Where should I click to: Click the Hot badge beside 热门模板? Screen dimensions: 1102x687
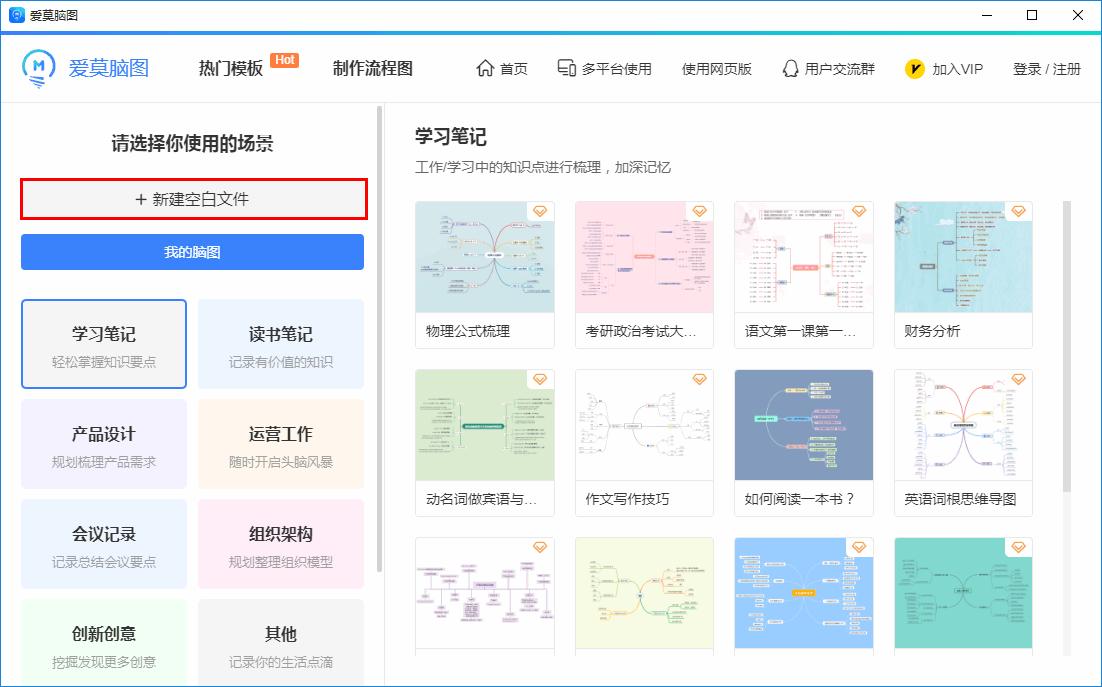click(x=285, y=60)
